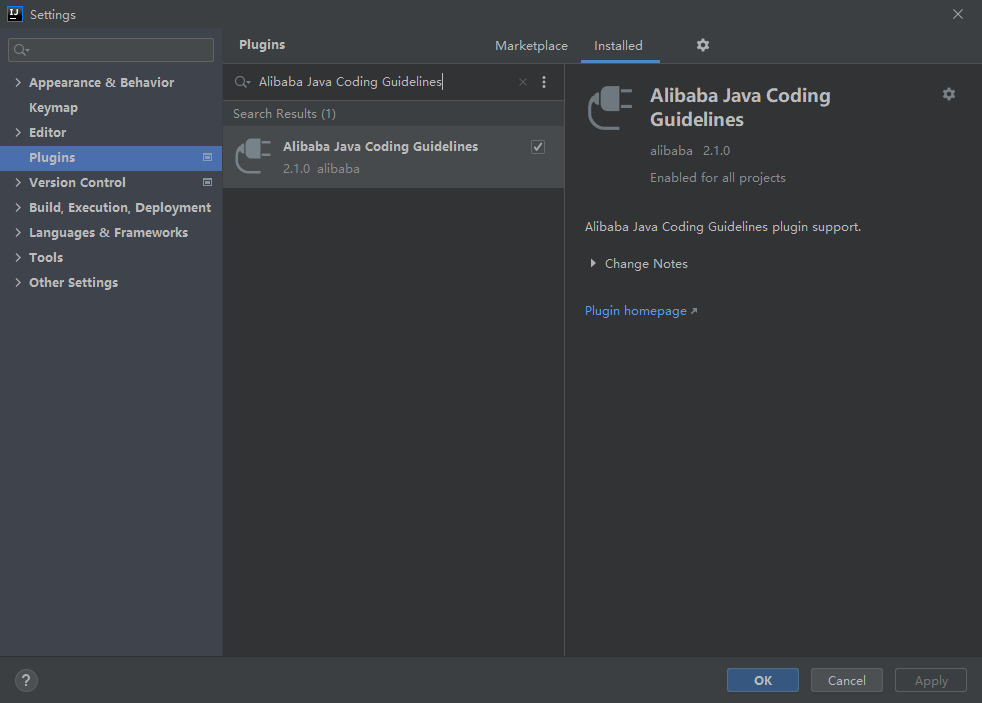Expand Build, Execution, Deployment node
Image resolution: width=982 pixels, height=703 pixels.
18,207
